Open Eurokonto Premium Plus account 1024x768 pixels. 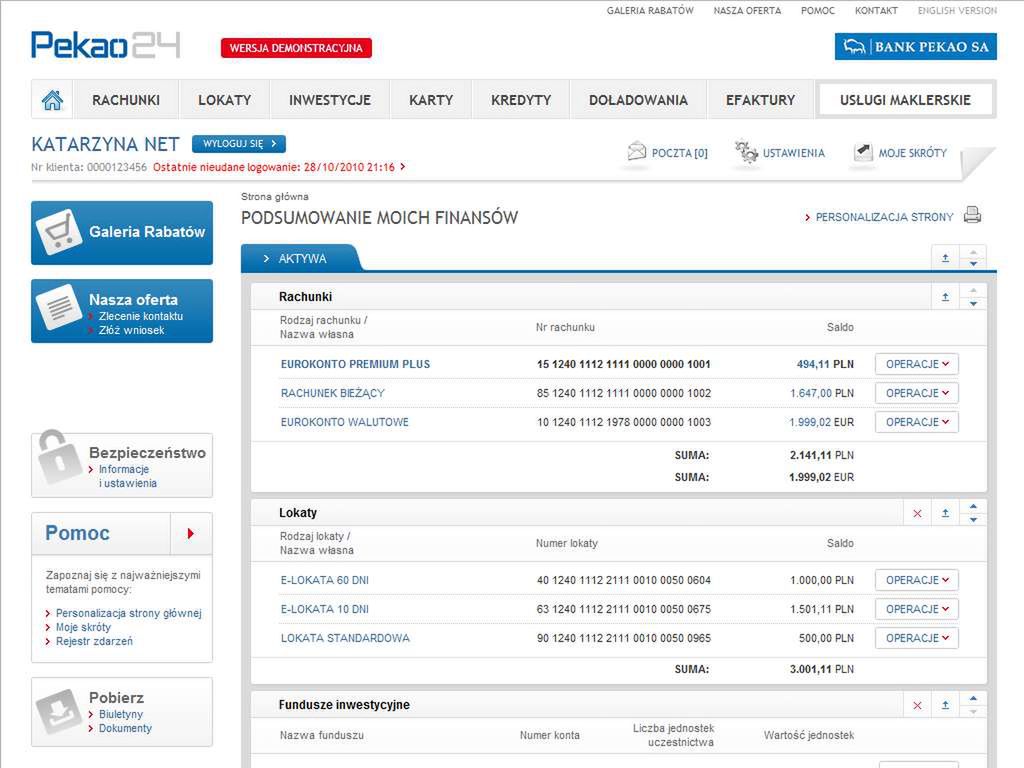pyautogui.click(x=355, y=364)
